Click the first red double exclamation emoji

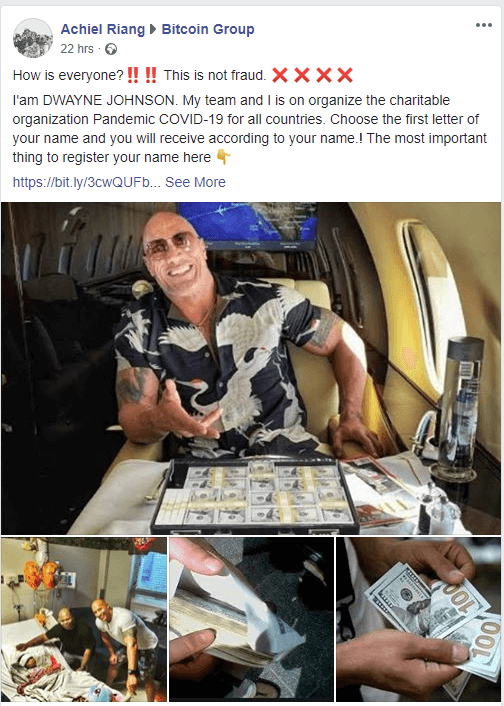click(x=133, y=75)
